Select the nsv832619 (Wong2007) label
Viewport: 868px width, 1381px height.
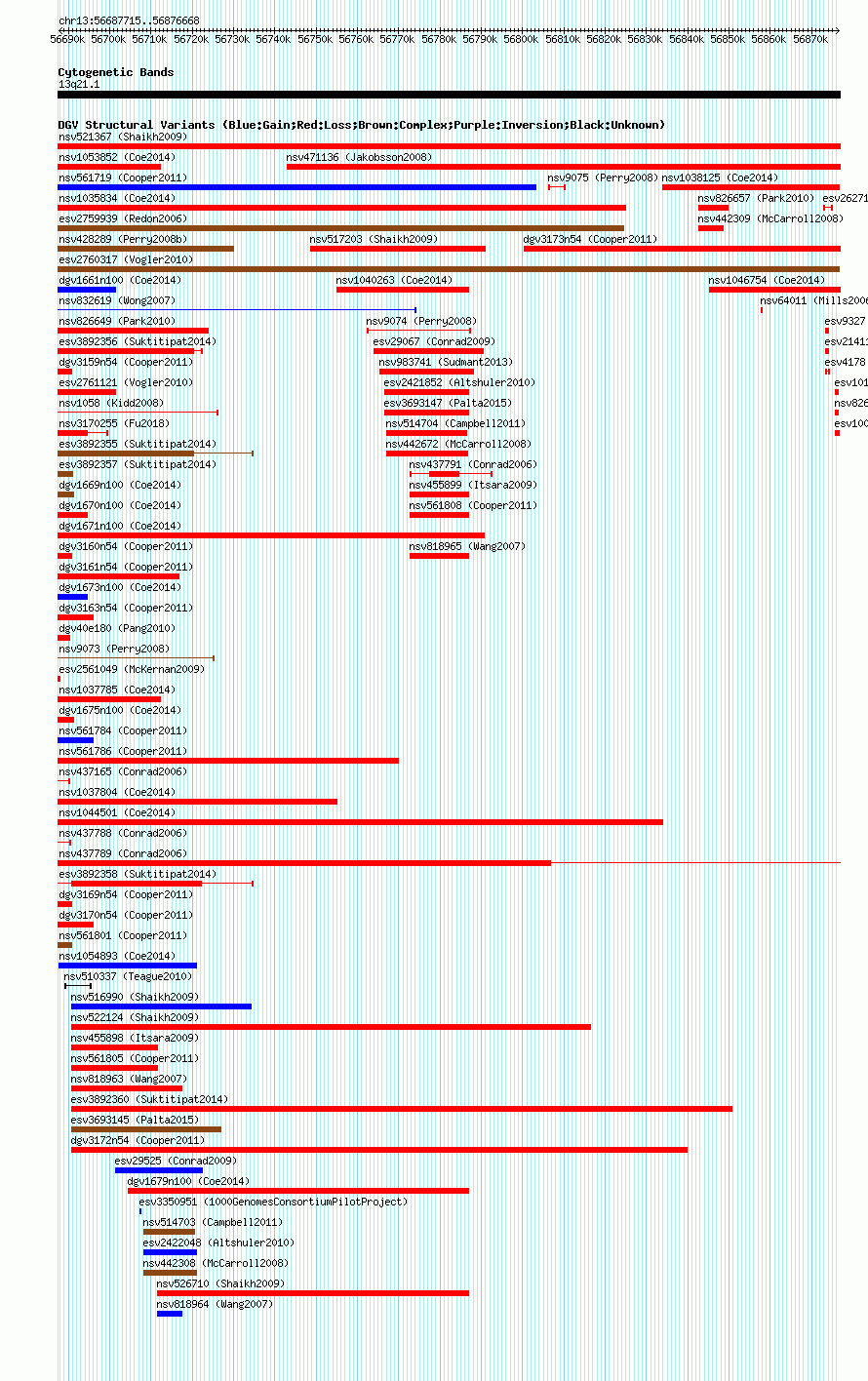click(117, 300)
